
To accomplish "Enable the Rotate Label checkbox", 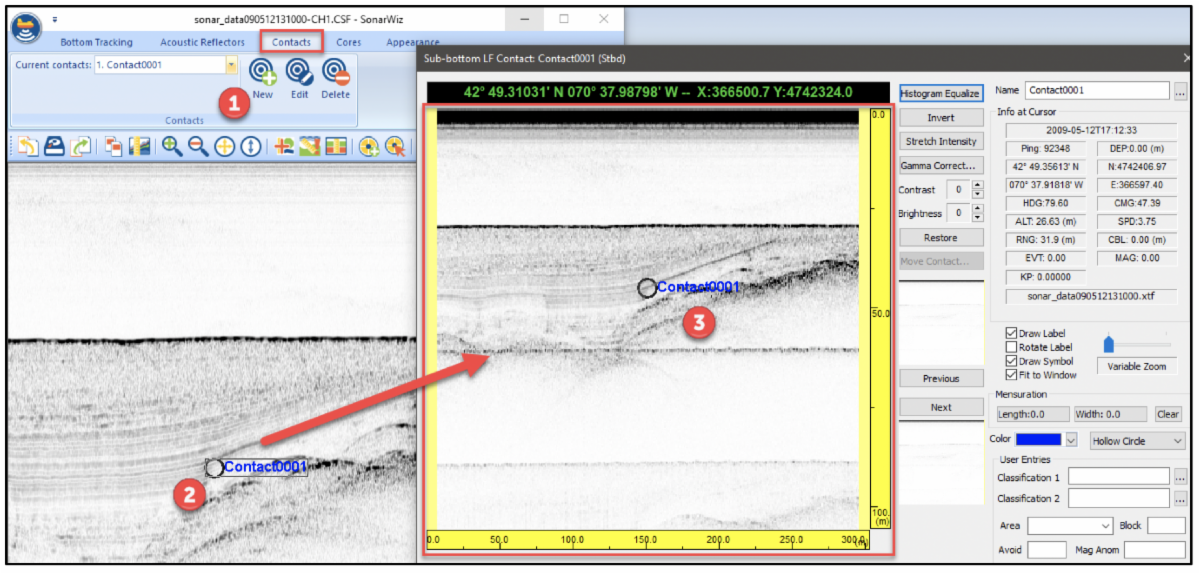I will click(x=1011, y=347).
